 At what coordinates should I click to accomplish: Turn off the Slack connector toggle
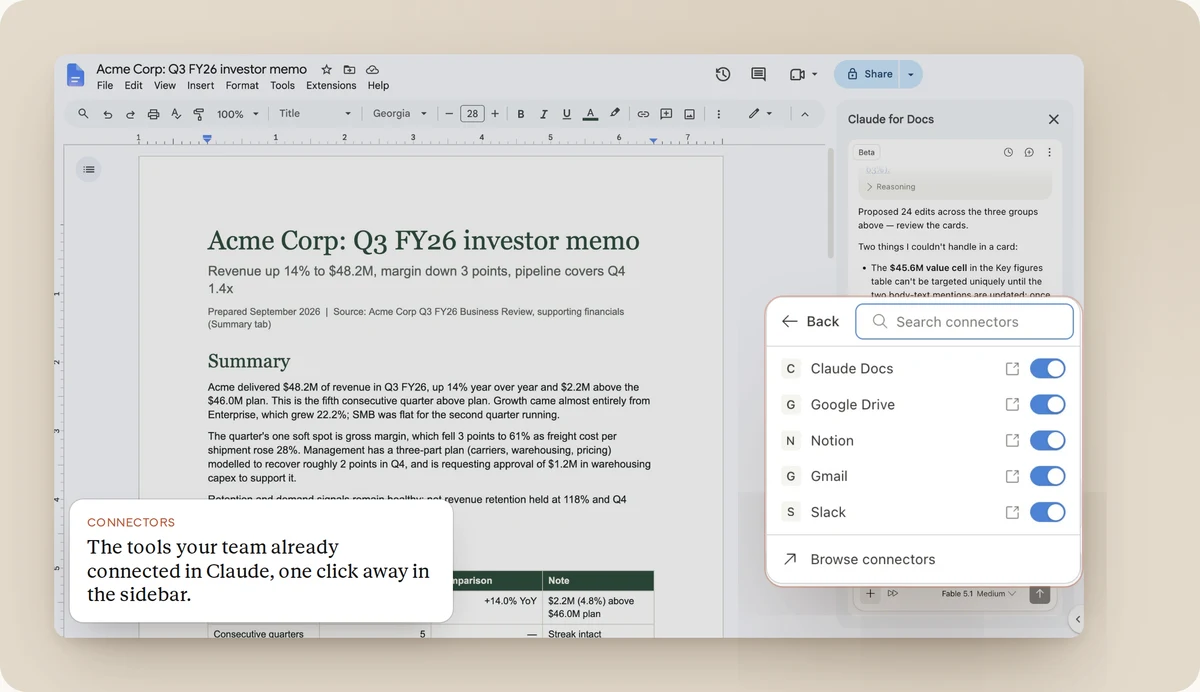click(x=1048, y=512)
